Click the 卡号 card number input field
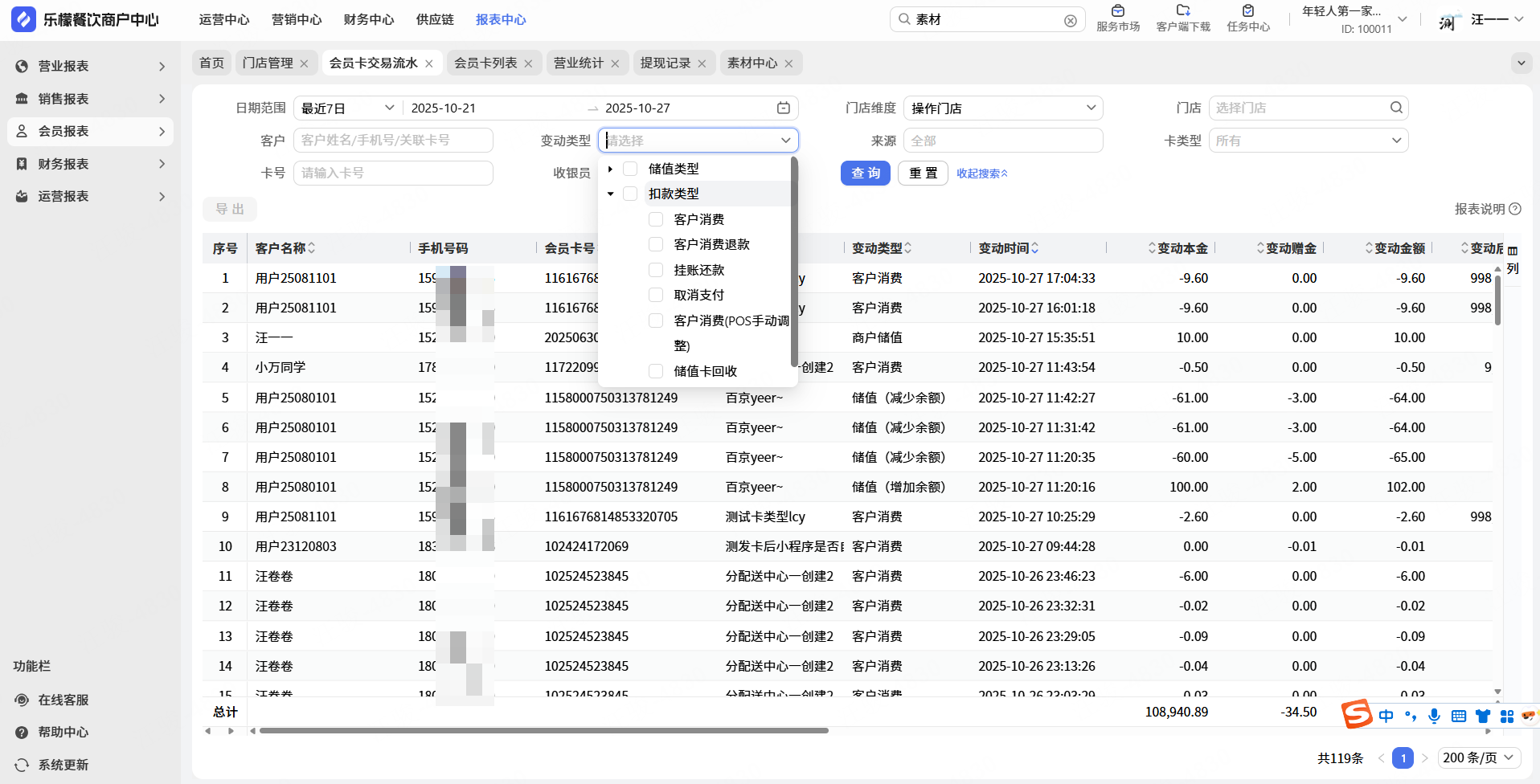Screen dimensions: 1540x784 [x=392, y=174]
